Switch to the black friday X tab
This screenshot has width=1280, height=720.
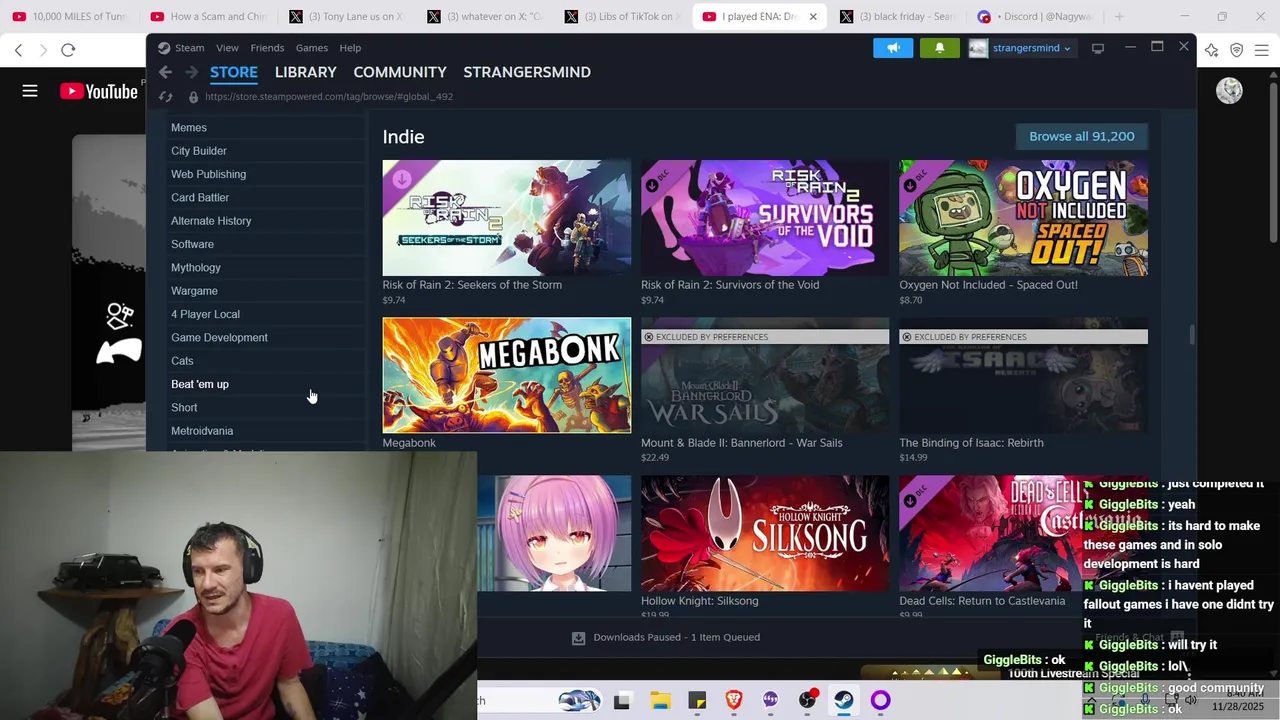click(898, 17)
